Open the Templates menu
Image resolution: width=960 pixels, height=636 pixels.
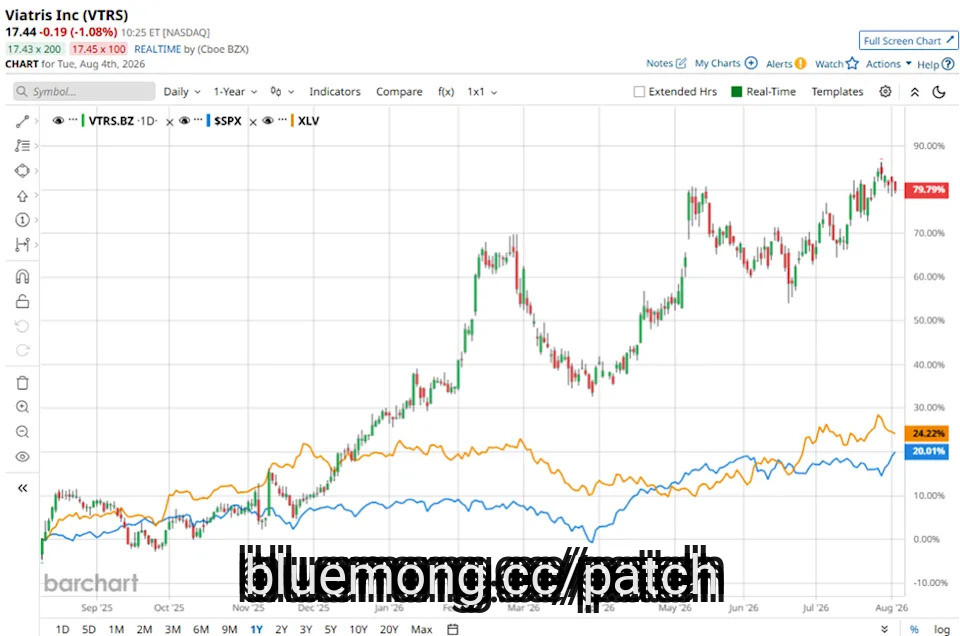[838, 92]
